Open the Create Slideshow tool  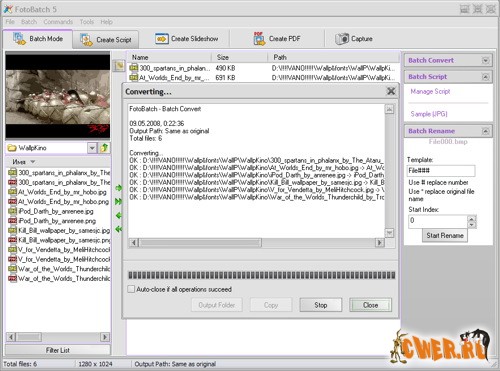[x=186, y=39]
